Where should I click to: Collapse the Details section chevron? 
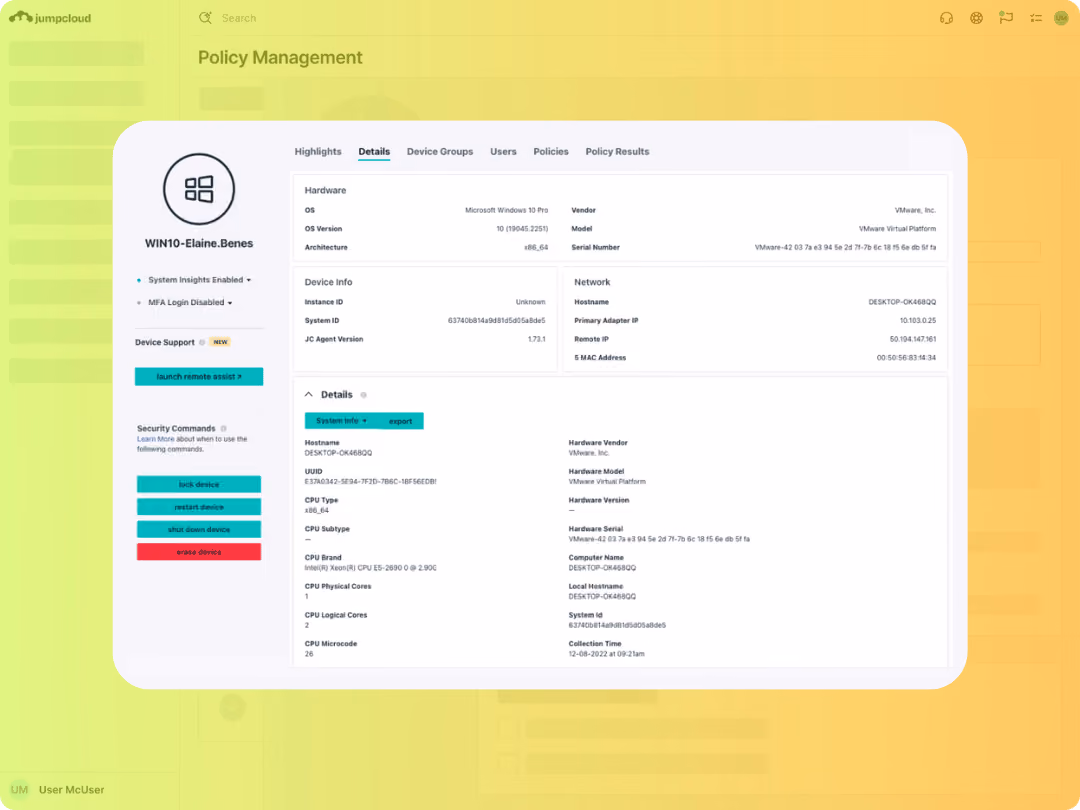[x=309, y=395]
